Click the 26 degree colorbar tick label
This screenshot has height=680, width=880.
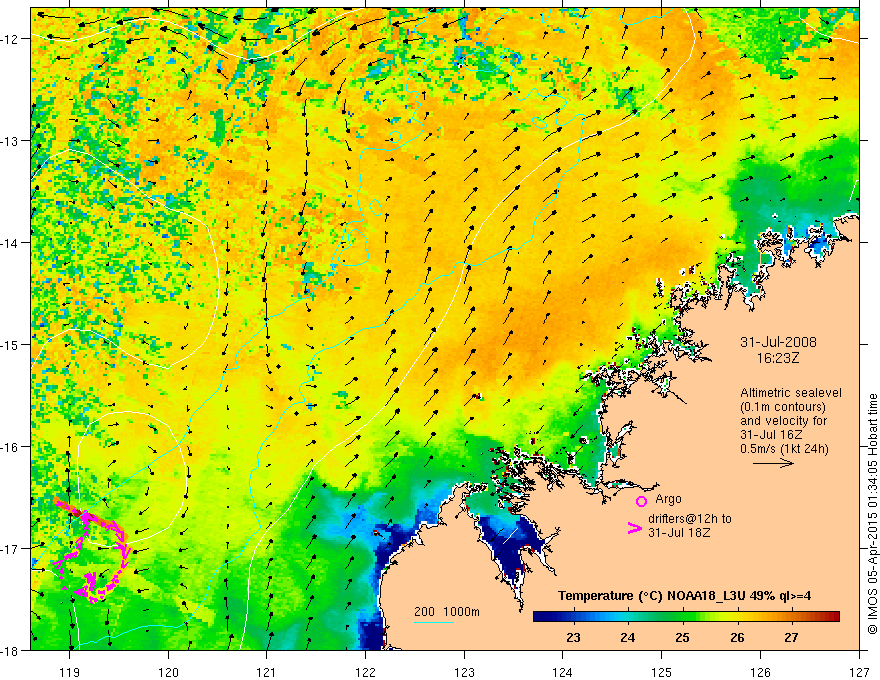pos(737,638)
